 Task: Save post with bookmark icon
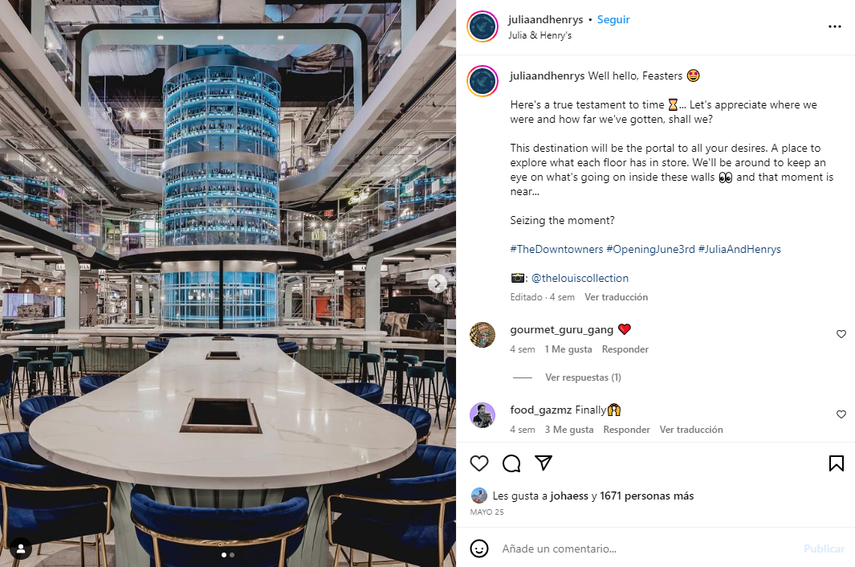836,463
